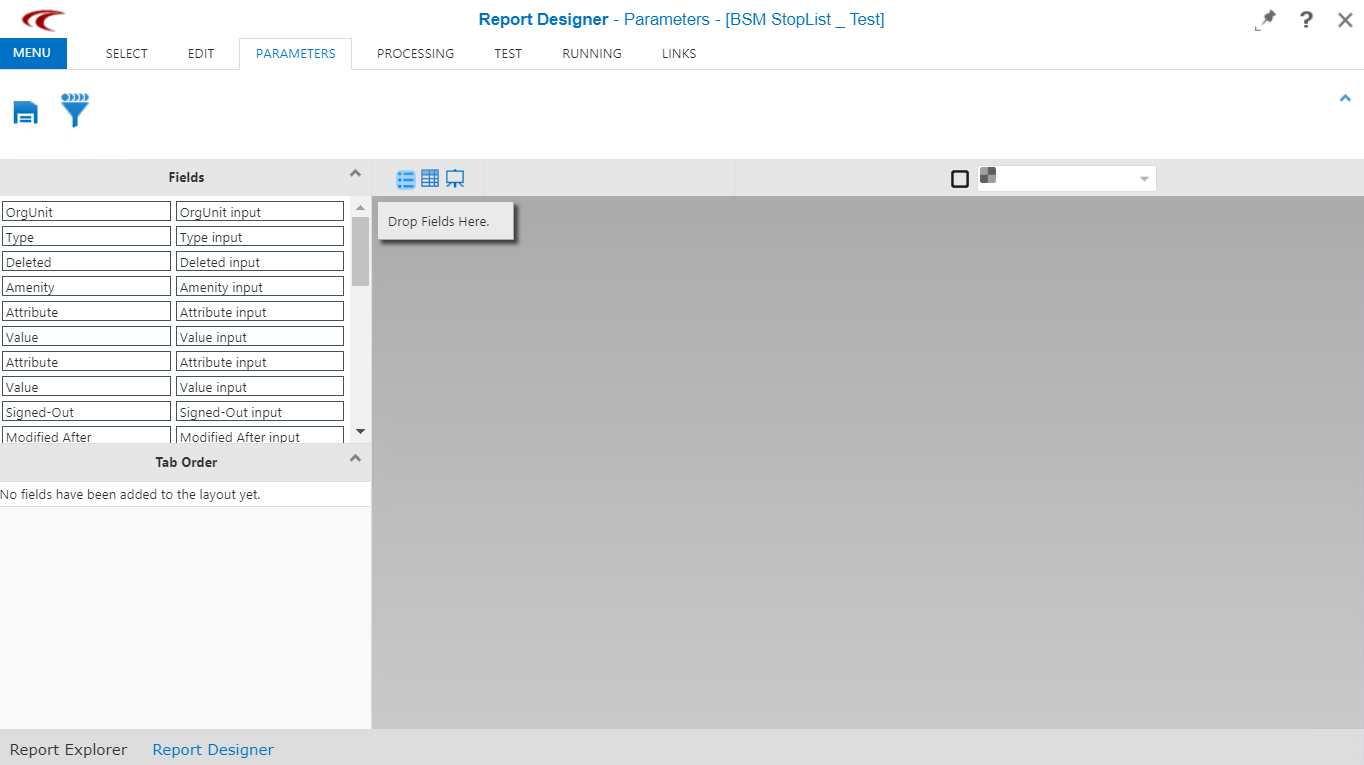The width and height of the screenshot is (1364, 765).
Task: Collapse the toolbar using the top-right chevron
Action: click(x=1345, y=98)
